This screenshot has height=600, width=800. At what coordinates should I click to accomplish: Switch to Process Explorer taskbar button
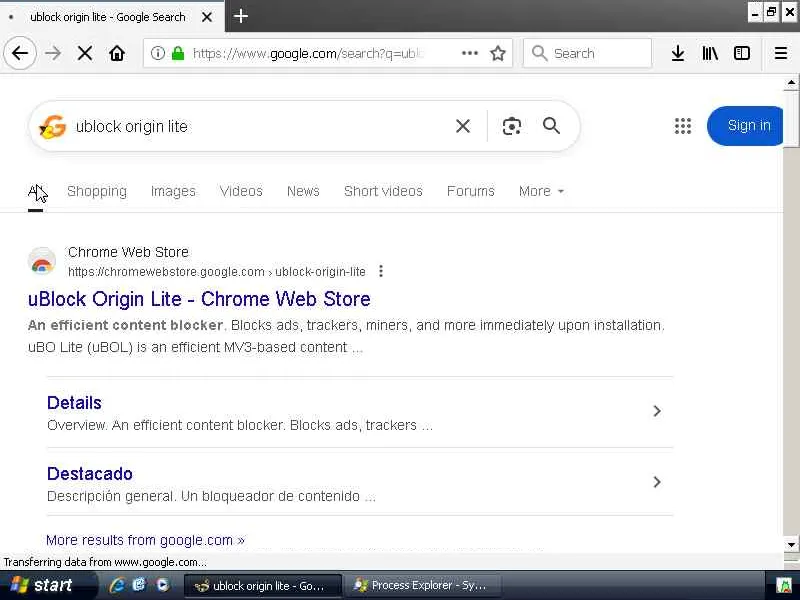421,585
